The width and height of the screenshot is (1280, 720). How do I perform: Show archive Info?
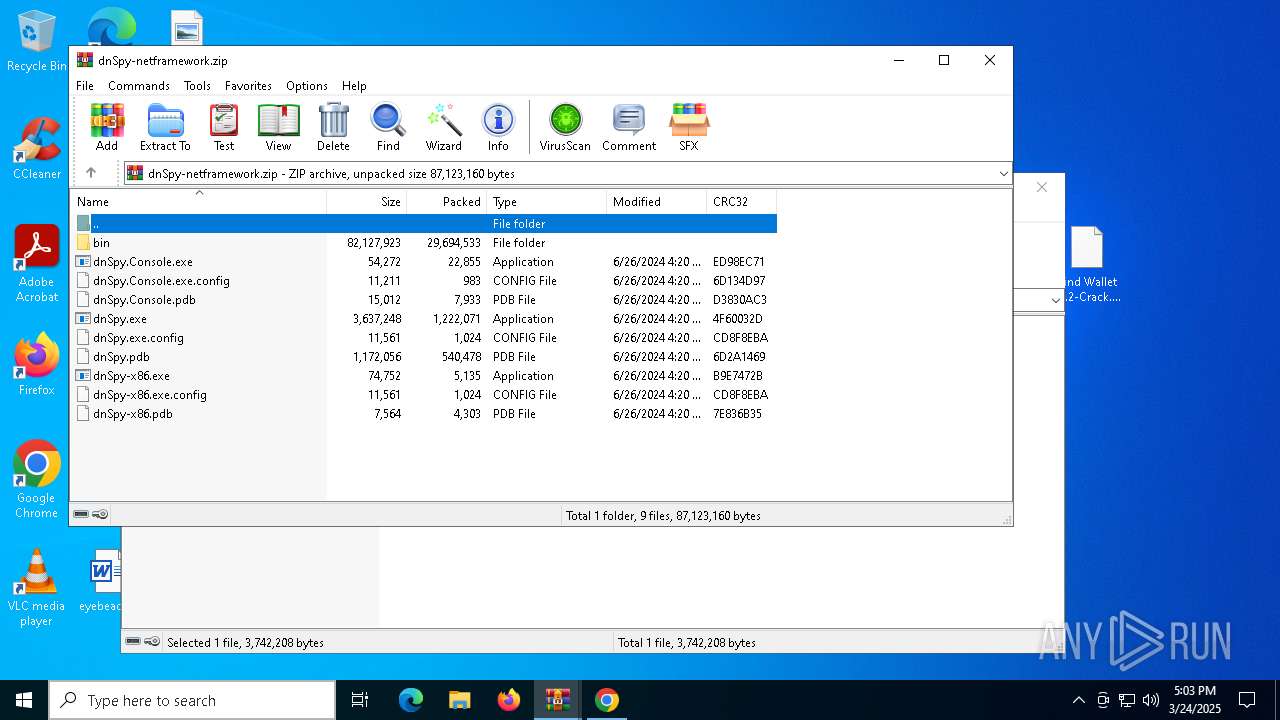(x=498, y=127)
